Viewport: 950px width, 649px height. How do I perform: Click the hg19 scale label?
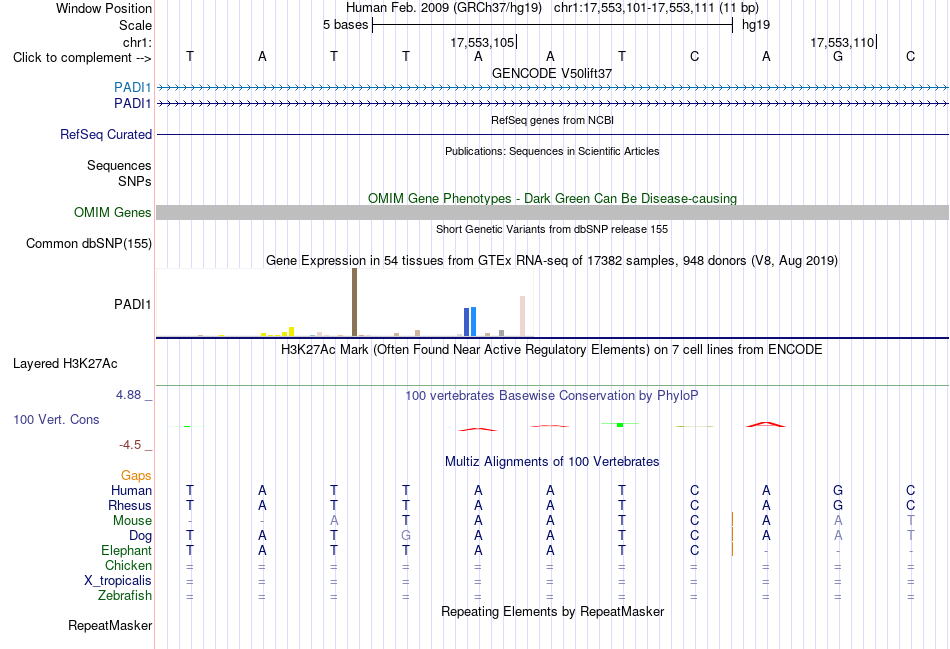pyautogui.click(x=756, y=25)
